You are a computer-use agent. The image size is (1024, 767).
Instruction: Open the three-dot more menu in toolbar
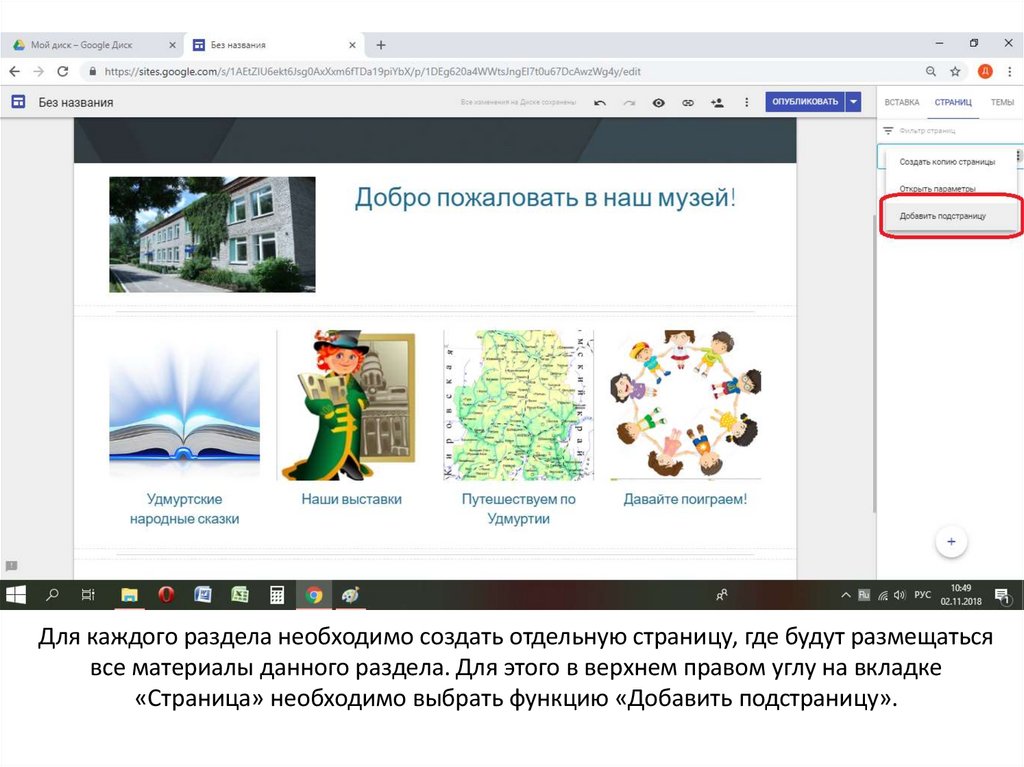[x=746, y=102]
